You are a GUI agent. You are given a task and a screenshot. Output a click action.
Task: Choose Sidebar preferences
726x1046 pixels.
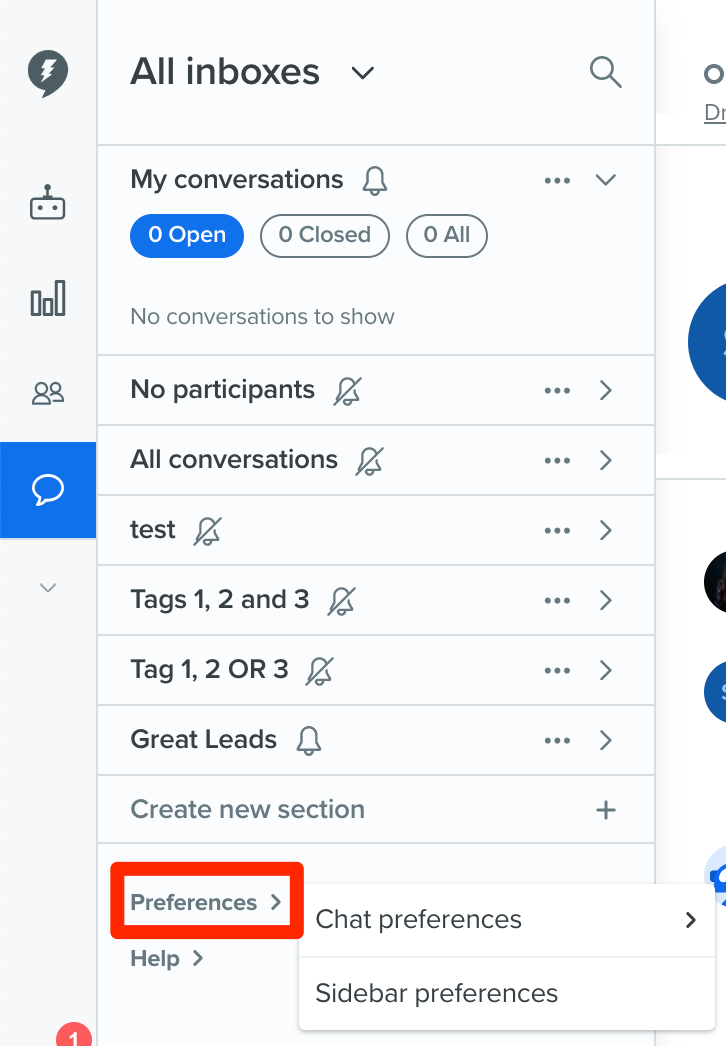pos(506,994)
